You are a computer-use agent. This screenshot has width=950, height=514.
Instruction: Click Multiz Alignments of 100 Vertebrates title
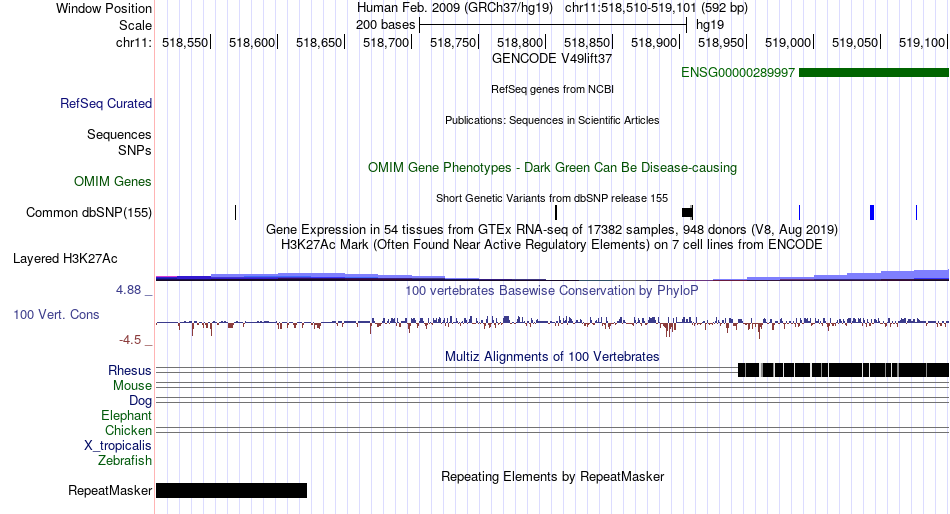click(x=552, y=356)
